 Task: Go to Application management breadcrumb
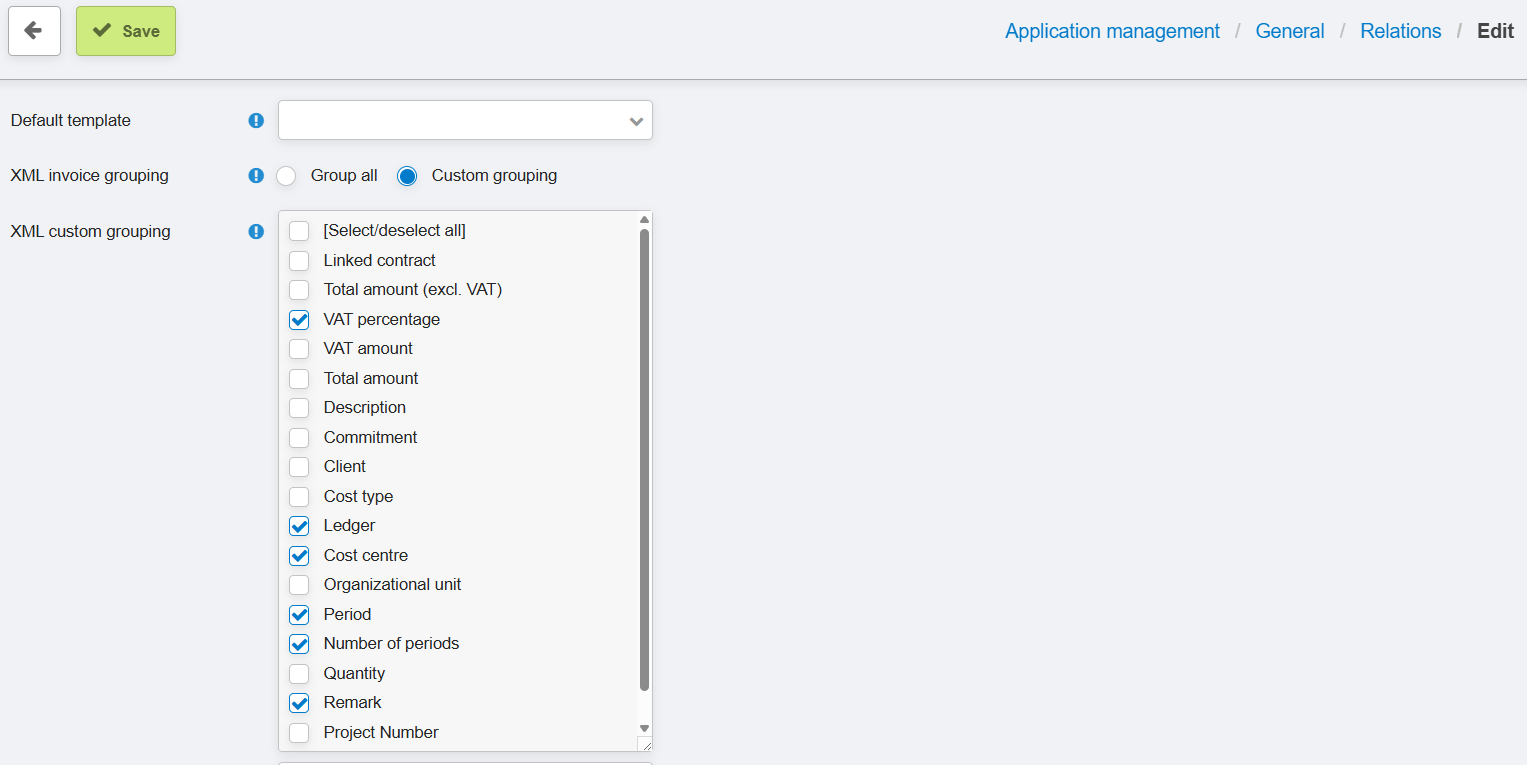(1112, 31)
